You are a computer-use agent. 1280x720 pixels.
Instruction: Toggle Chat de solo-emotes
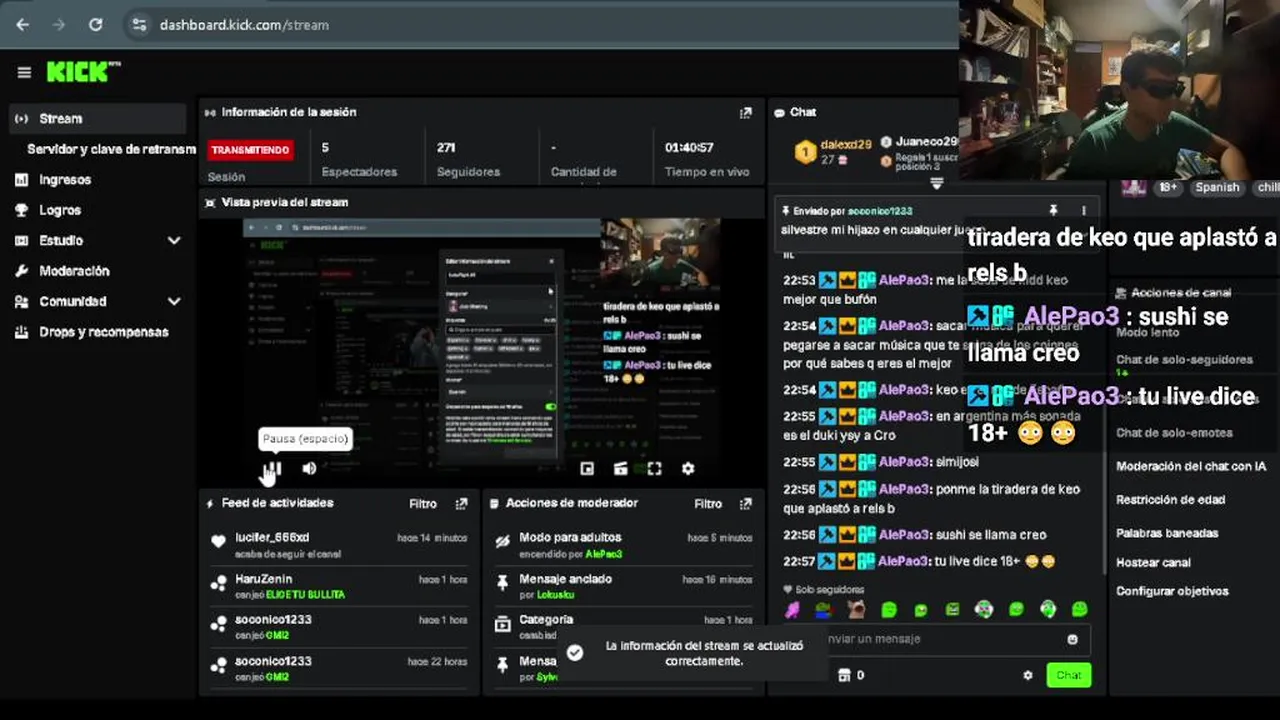coord(1174,433)
